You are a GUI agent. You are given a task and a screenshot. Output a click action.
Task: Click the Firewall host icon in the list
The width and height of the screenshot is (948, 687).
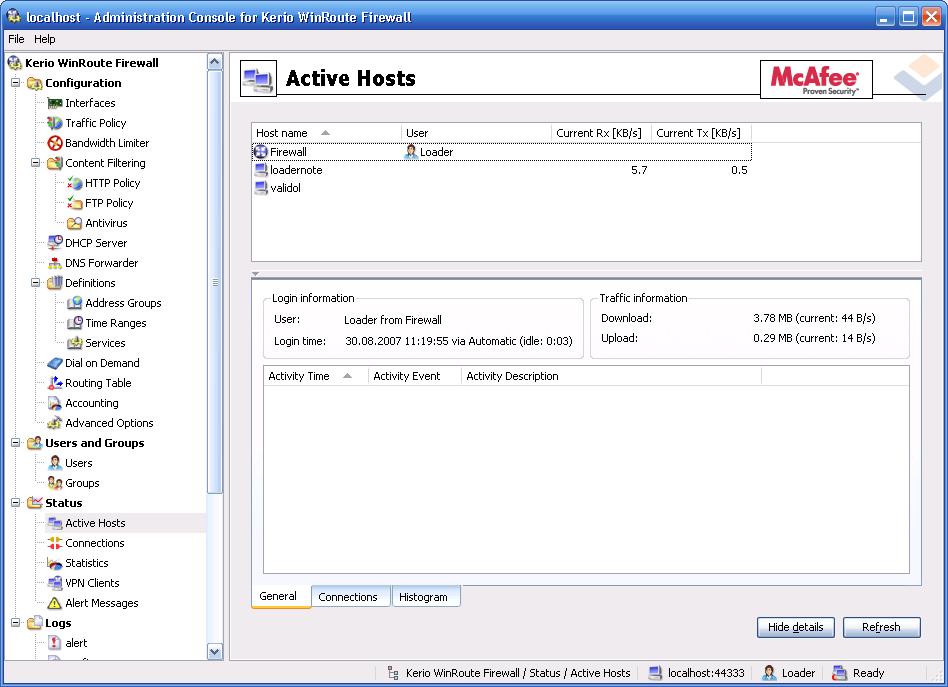click(261, 152)
